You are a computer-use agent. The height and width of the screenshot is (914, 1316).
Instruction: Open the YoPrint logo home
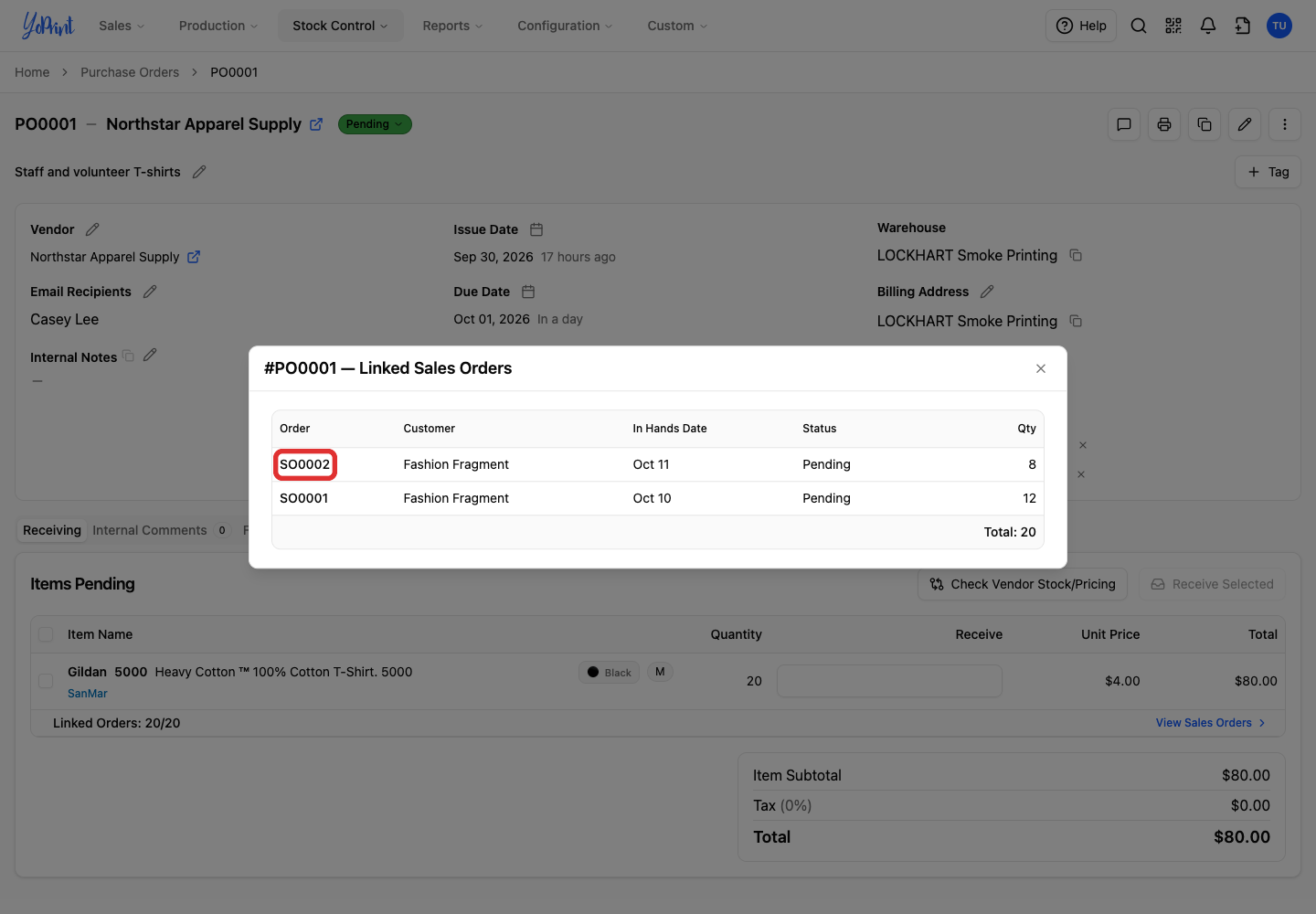coord(48,26)
